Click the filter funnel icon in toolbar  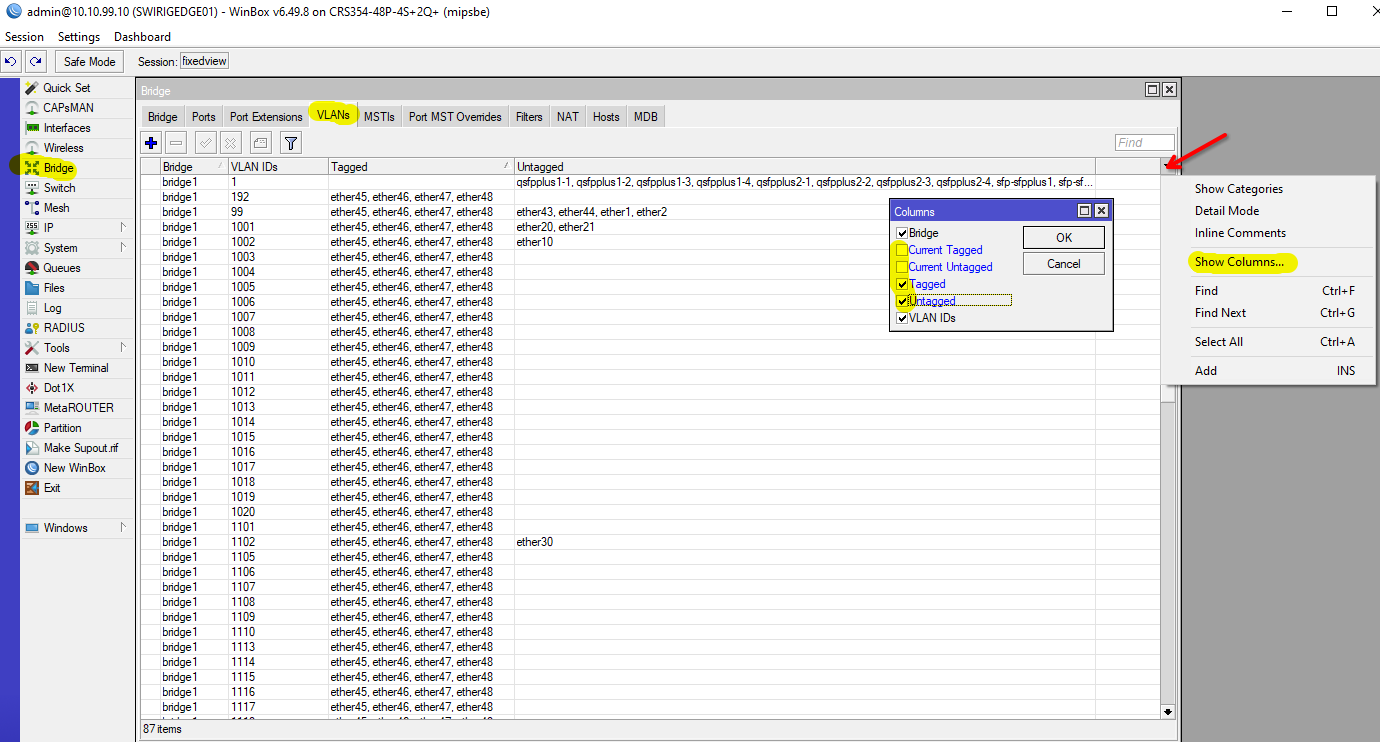point(290,143)
